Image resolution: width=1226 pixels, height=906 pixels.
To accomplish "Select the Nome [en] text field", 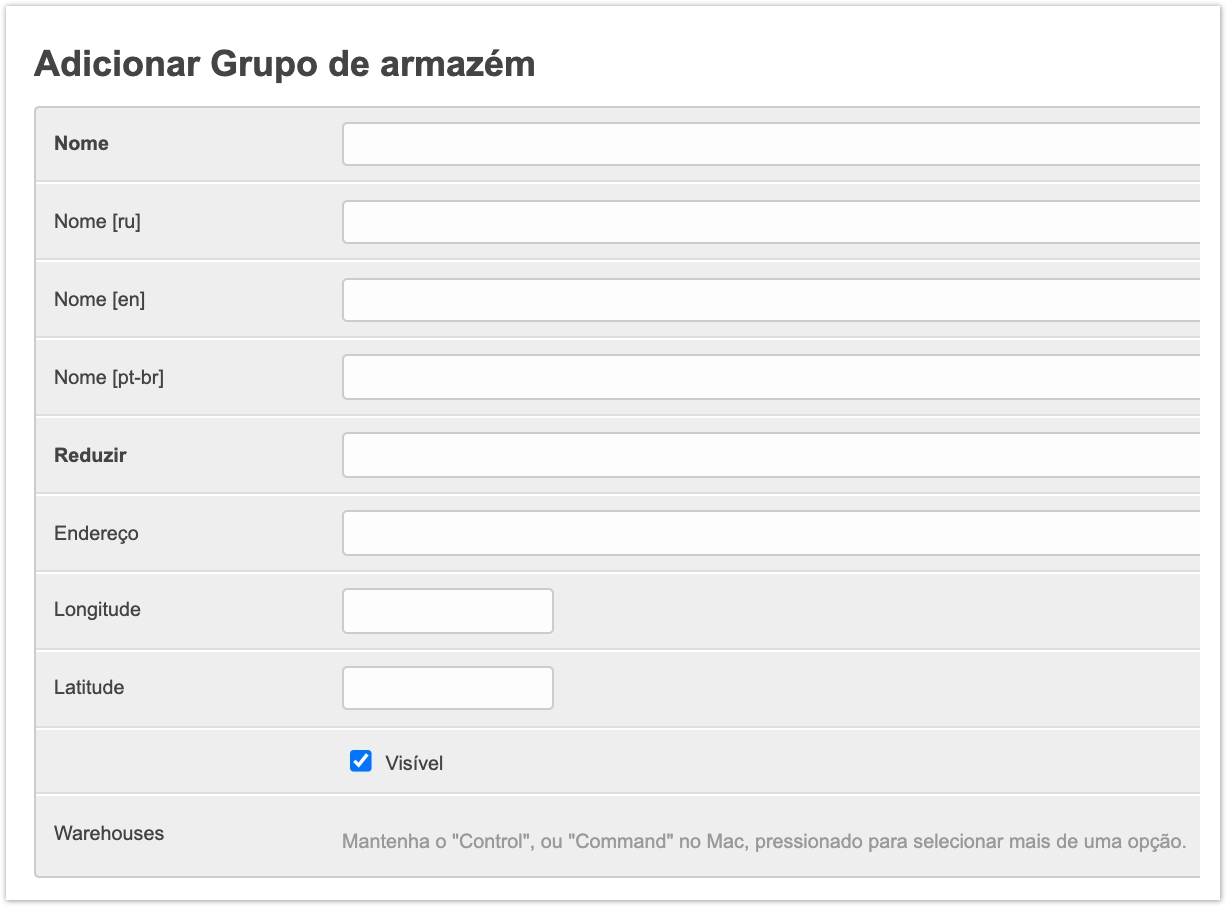I will (770, 300).
